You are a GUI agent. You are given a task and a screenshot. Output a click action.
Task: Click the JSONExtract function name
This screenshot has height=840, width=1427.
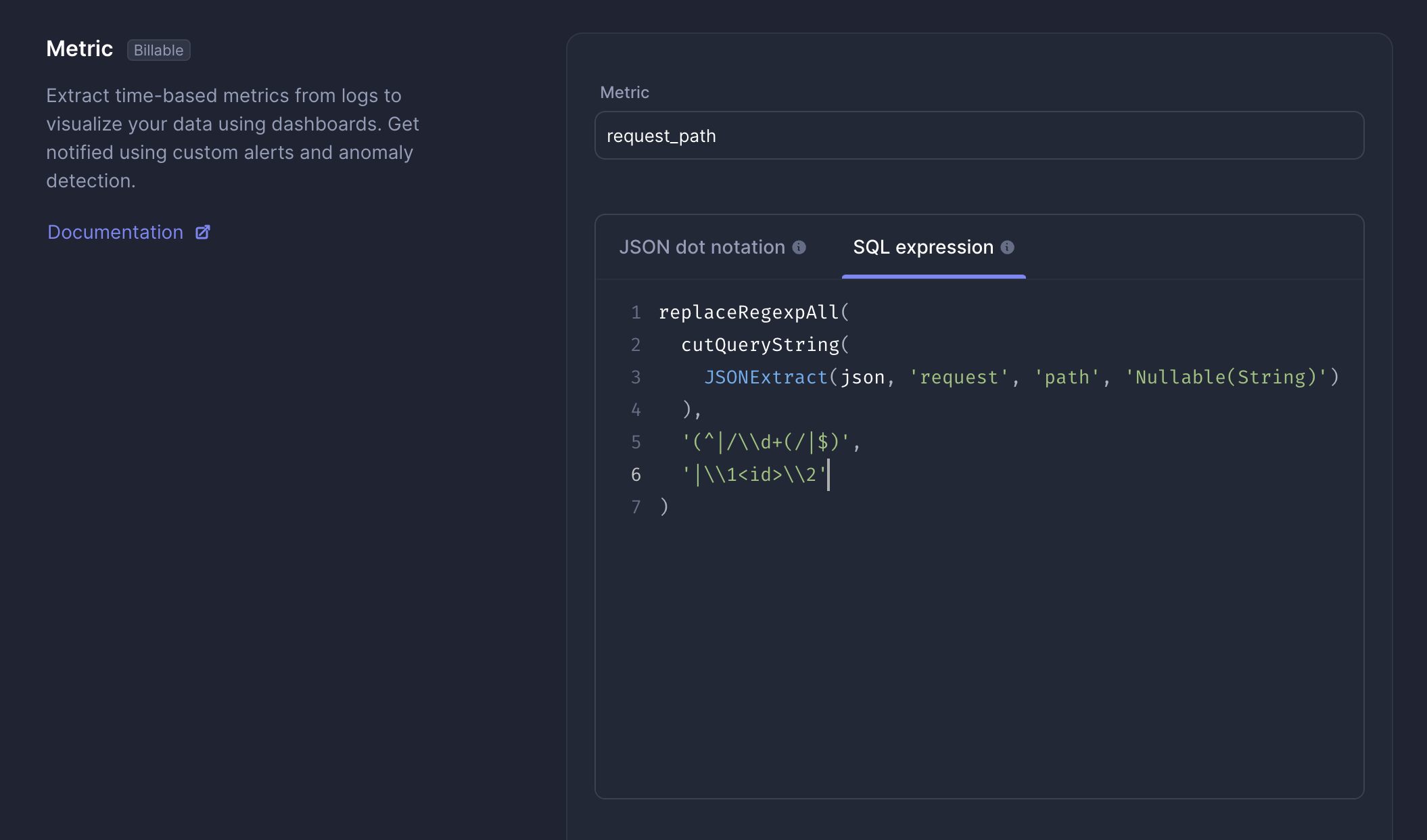(766, 377)
